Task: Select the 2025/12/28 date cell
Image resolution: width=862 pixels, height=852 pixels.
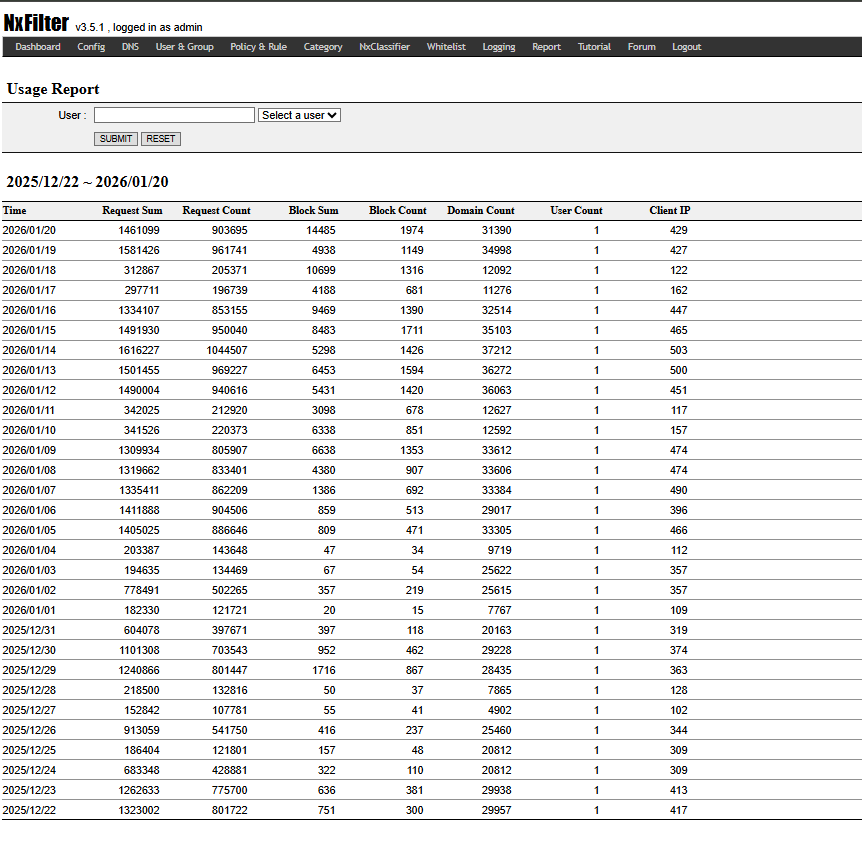Action: point(29,690)
